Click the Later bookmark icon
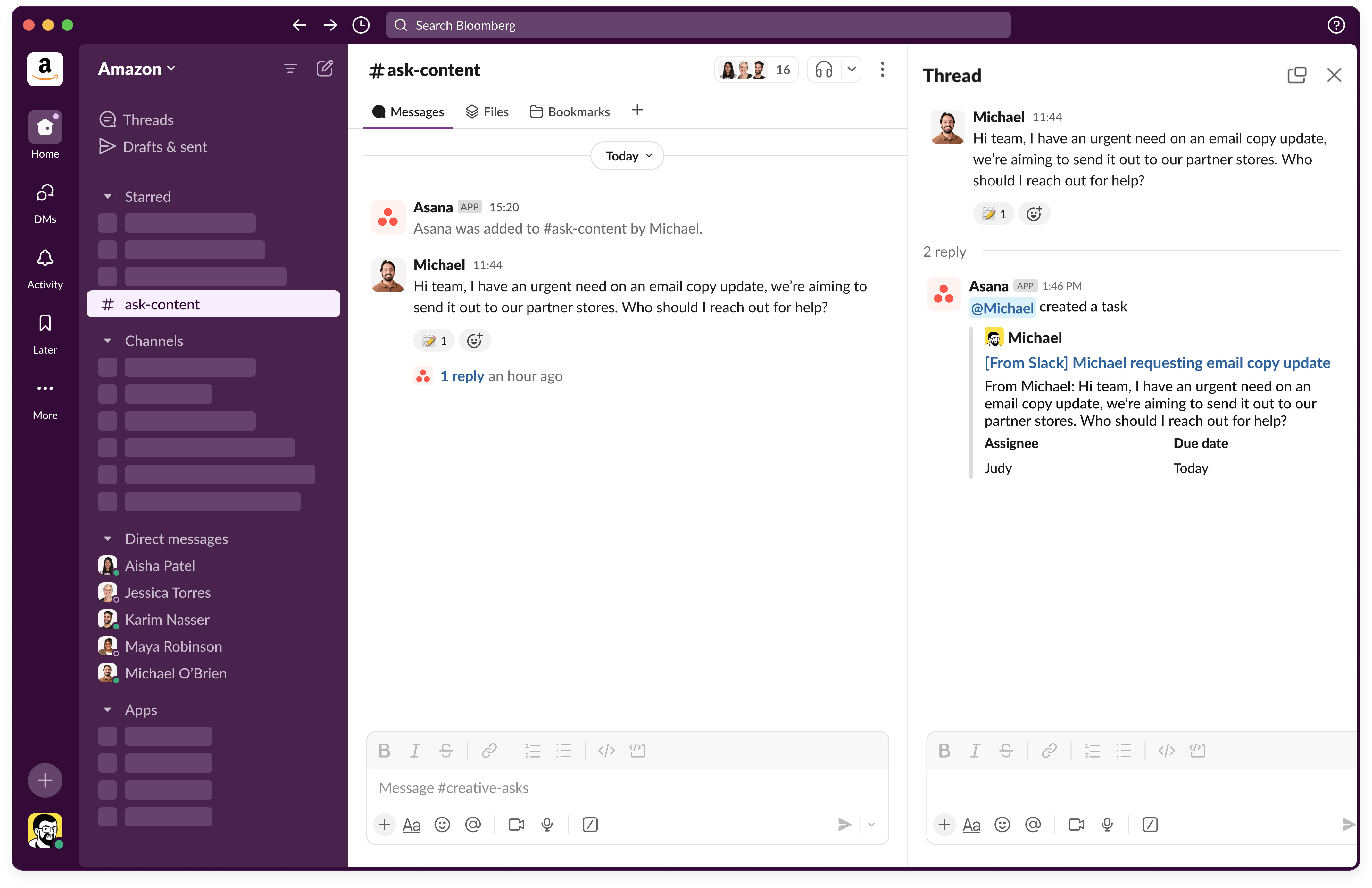1372x888 pixels. pos(45,323)
